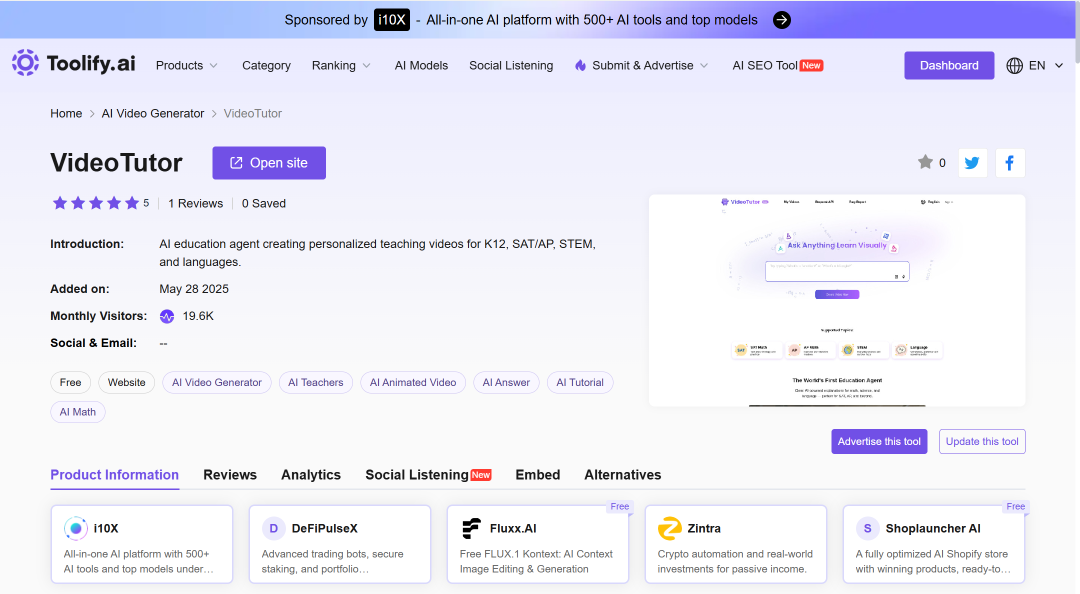Click the Free tag
Screen dimensions: 1080x594
coord(70,382)
